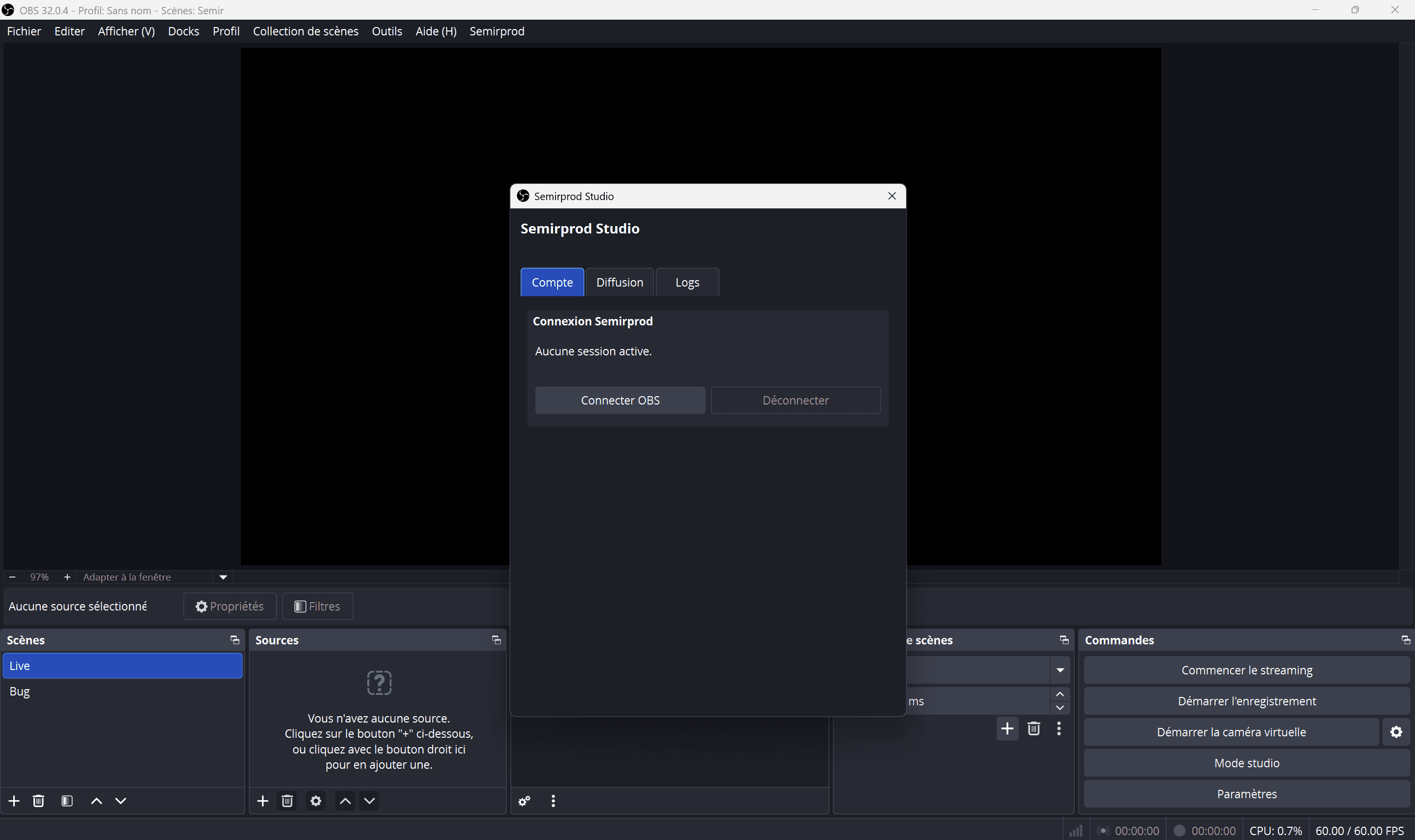Switch to the Diffusion tab
This screenshot has width=1415, height=840.
[619, 282]
